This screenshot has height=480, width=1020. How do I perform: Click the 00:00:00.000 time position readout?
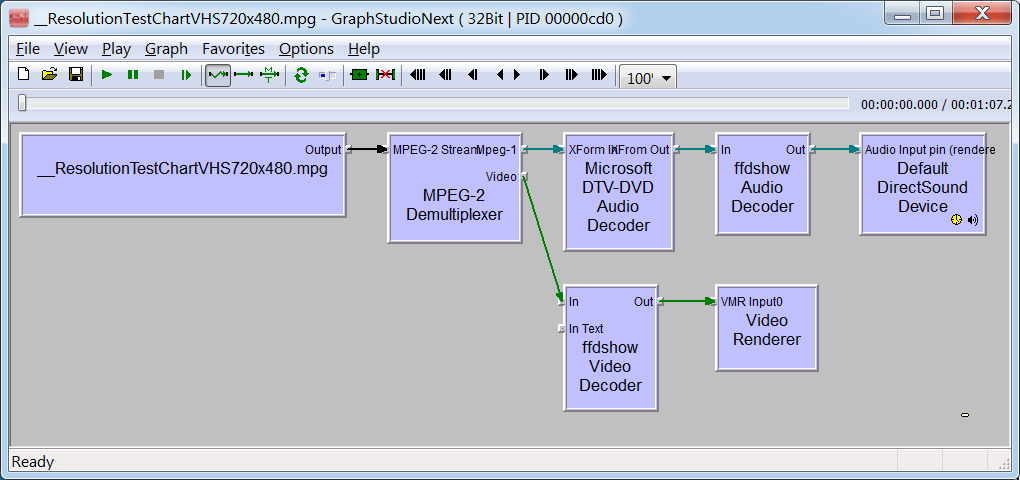pyautogui.click(x=900, y=104)
